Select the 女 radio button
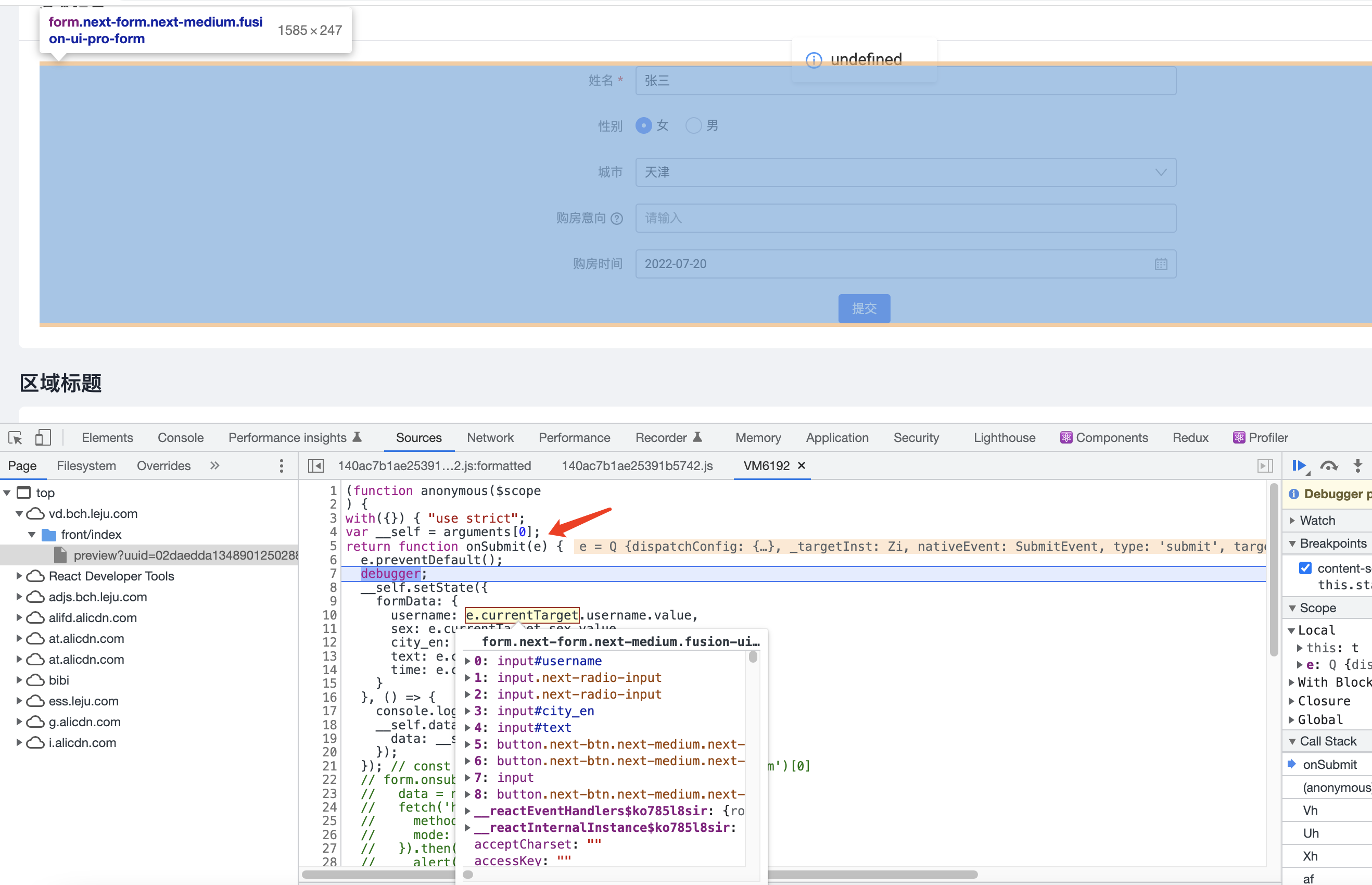Image resolution: width=1372 pixels, height=885 pixels. pos(643,125)
